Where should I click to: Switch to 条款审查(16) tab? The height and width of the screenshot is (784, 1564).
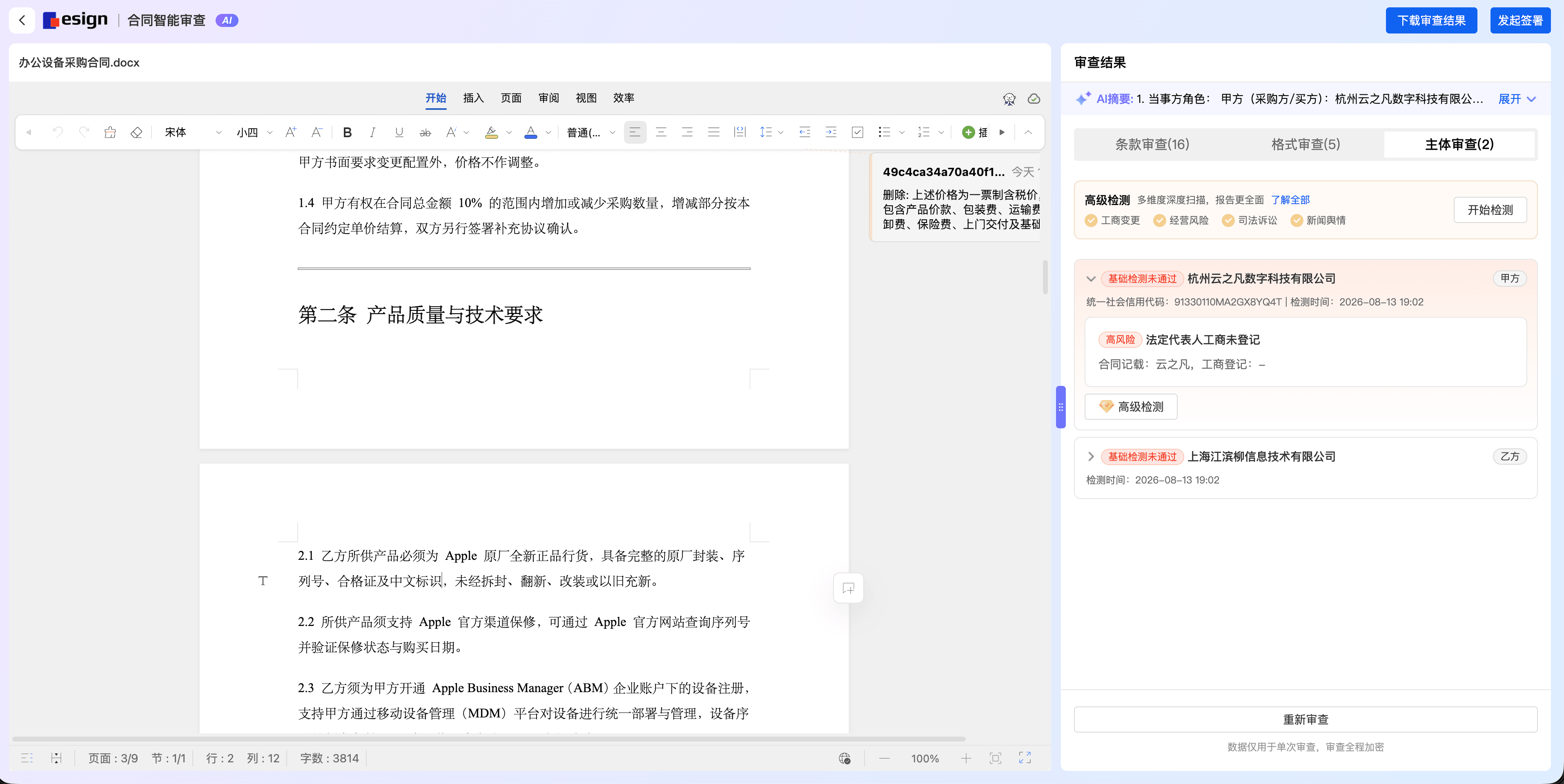[x=1152, y=145]
